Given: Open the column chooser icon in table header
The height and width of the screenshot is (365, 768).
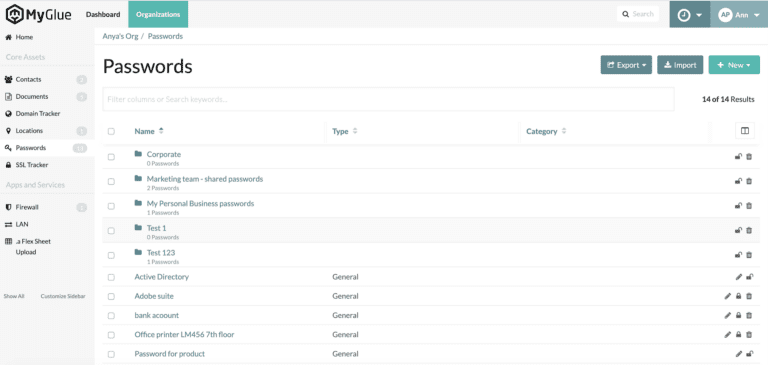Looking at the screenshot, I should click(745, 131).
